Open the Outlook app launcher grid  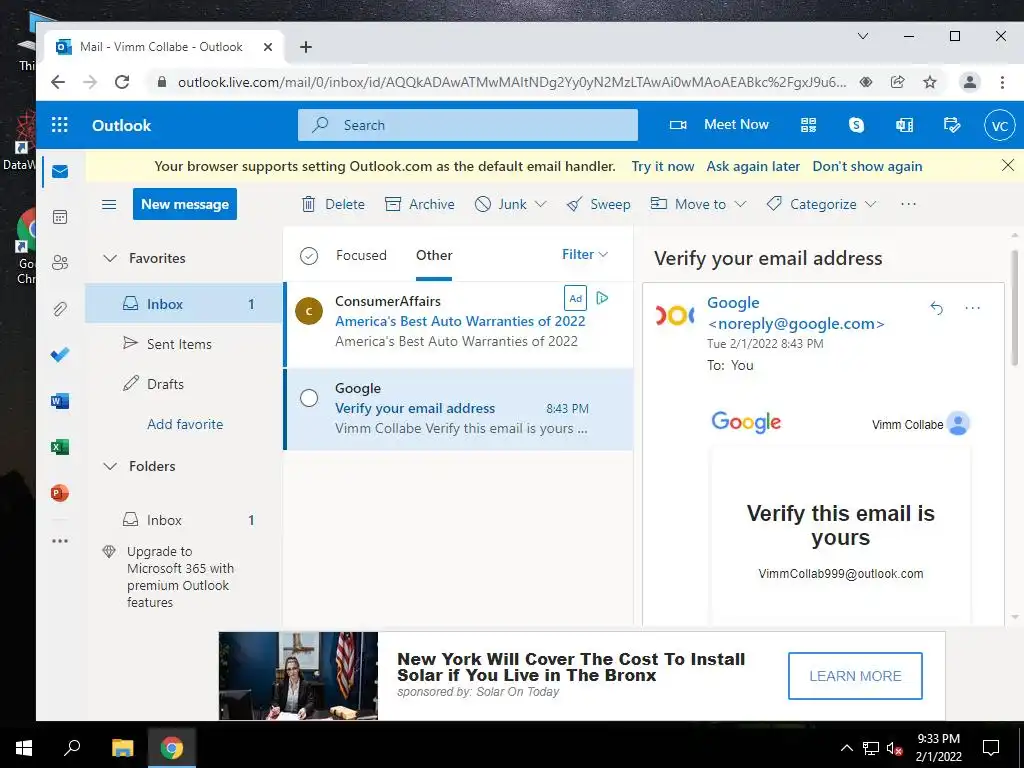tap(59, 125)
